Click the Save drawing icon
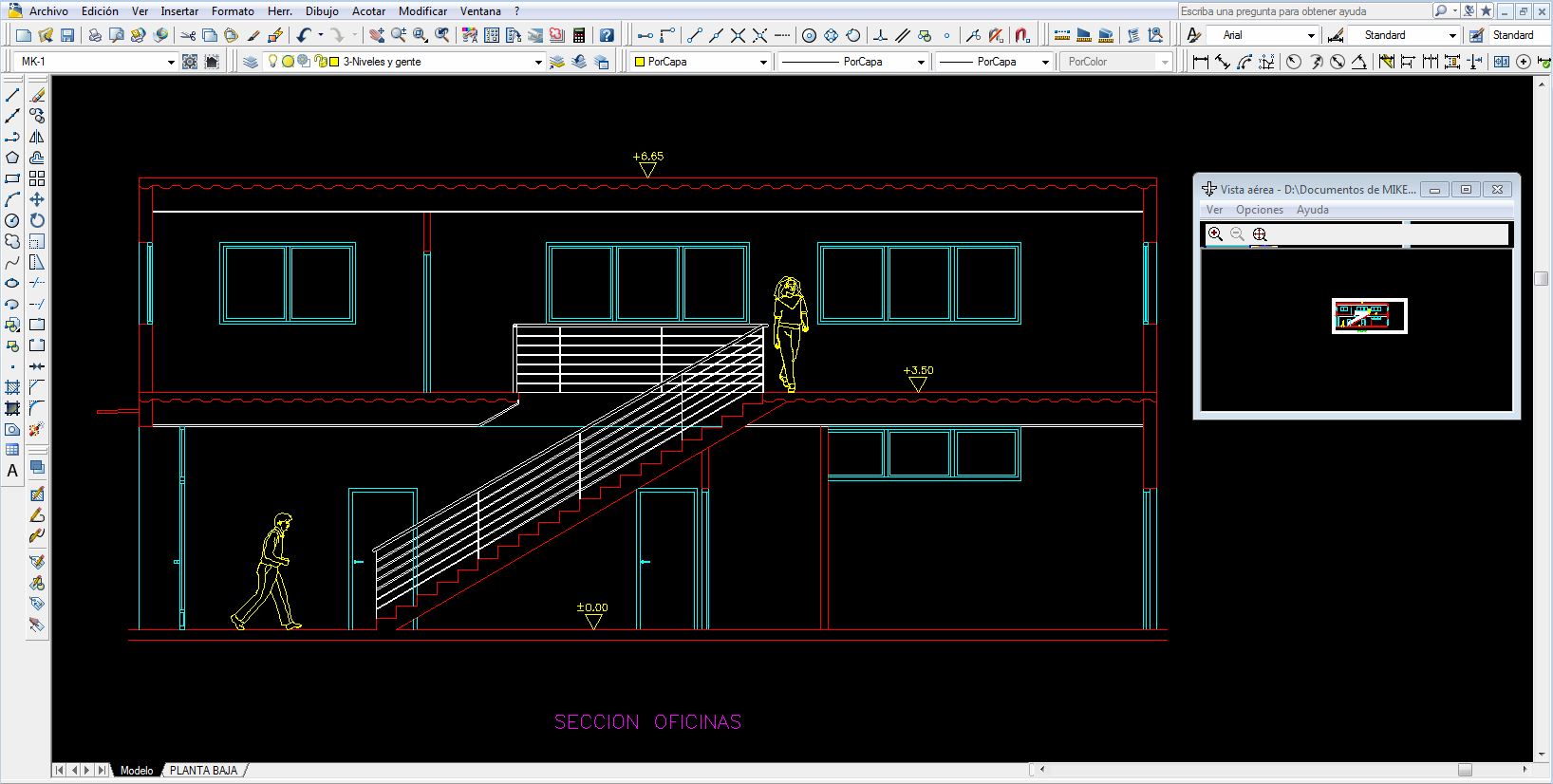This screenshot has width=1553, height=784. [x=67, y=35]
